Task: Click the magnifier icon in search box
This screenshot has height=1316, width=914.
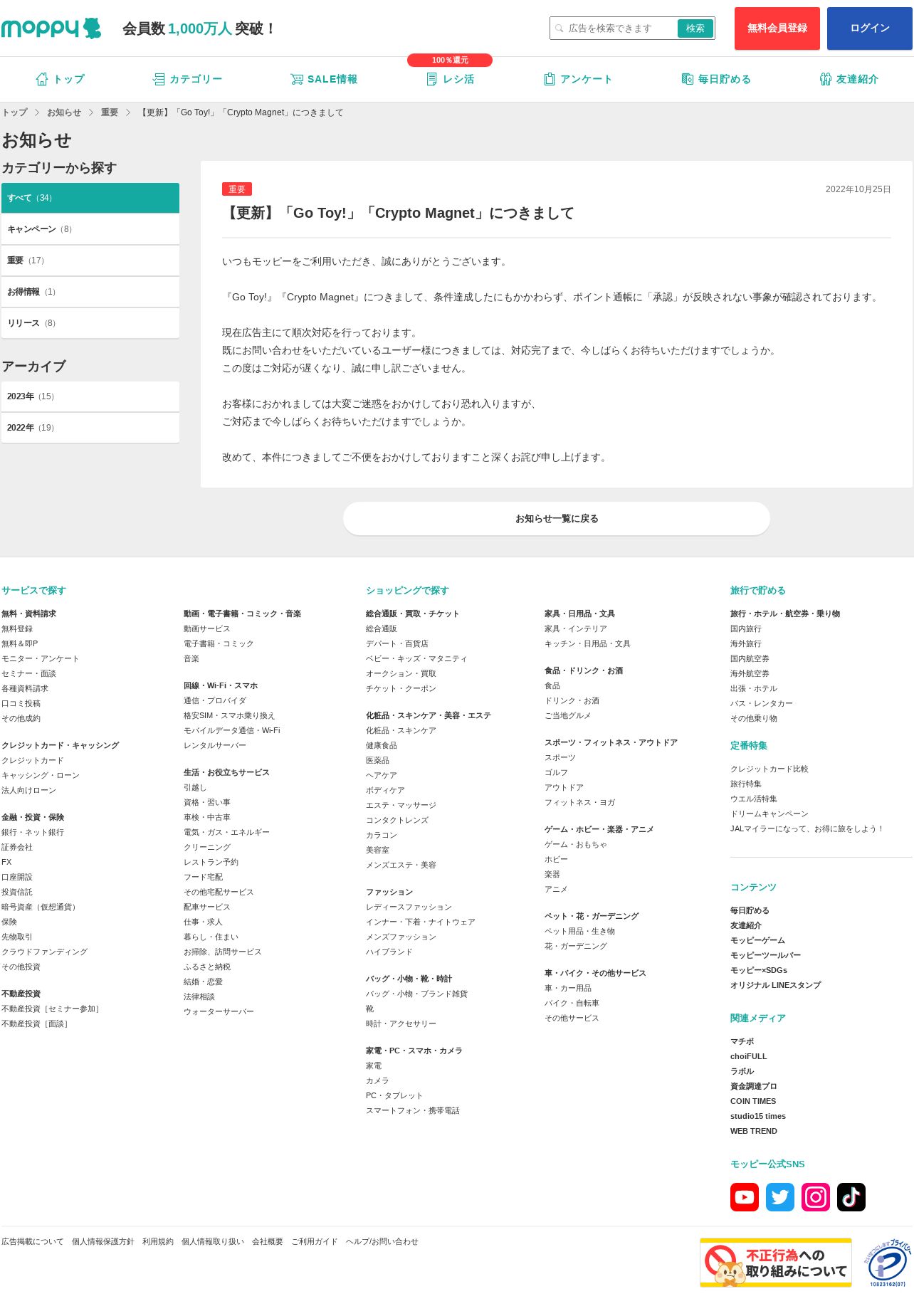Action: 560,28
